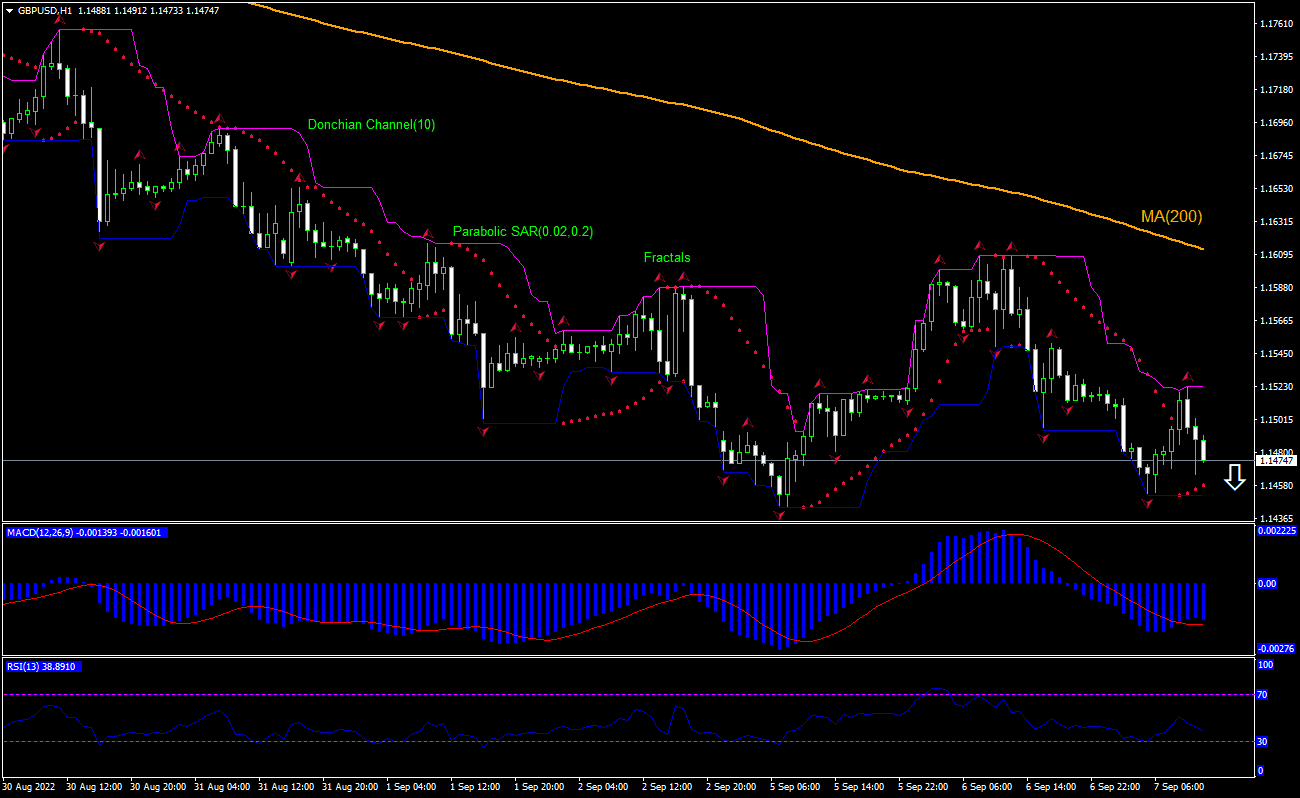Open the dropdown triangle beside GBPUSD,H1
Viewport: 1300px width, 798px height.
(9, 10)
